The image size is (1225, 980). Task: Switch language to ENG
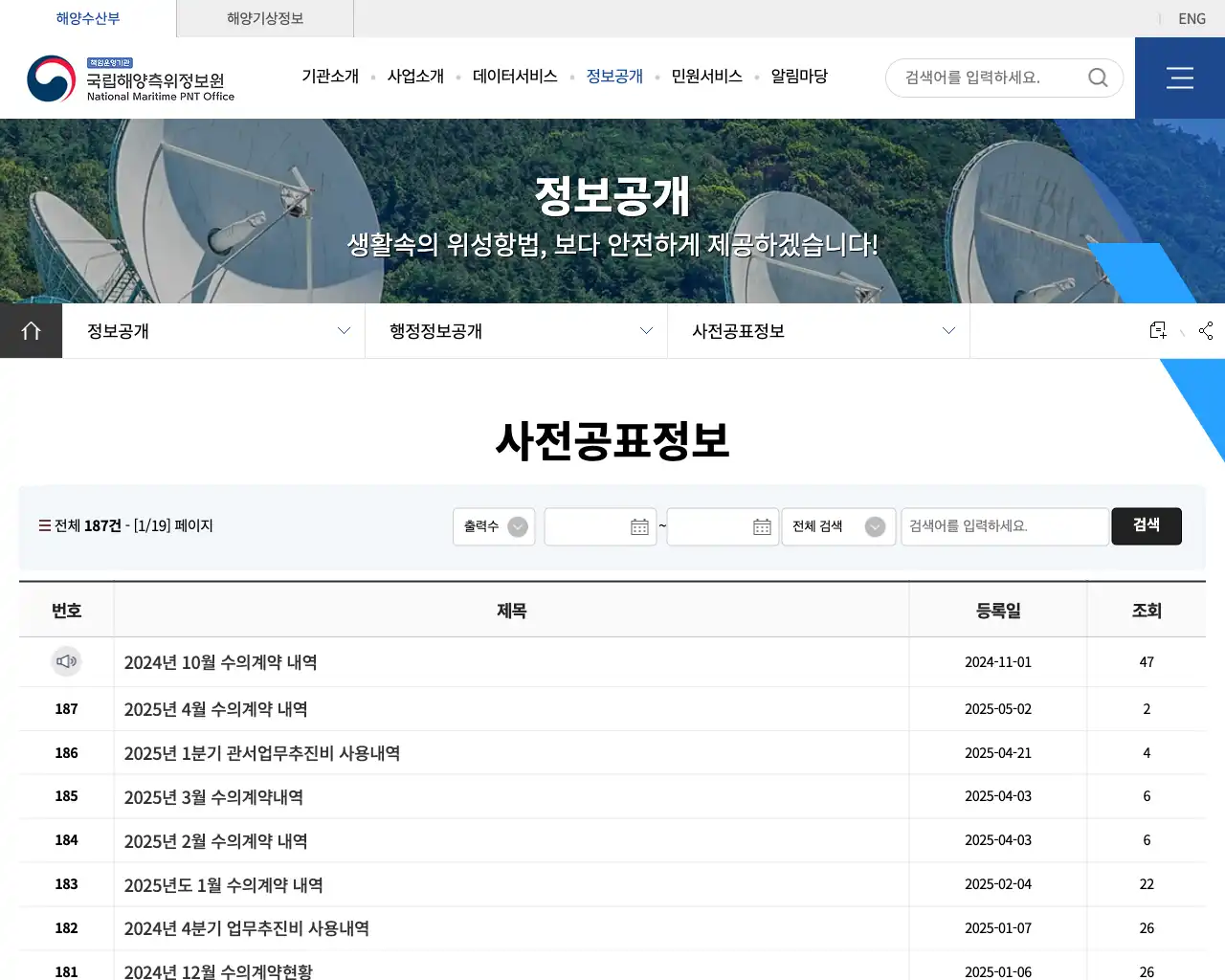pos(1192,18)
